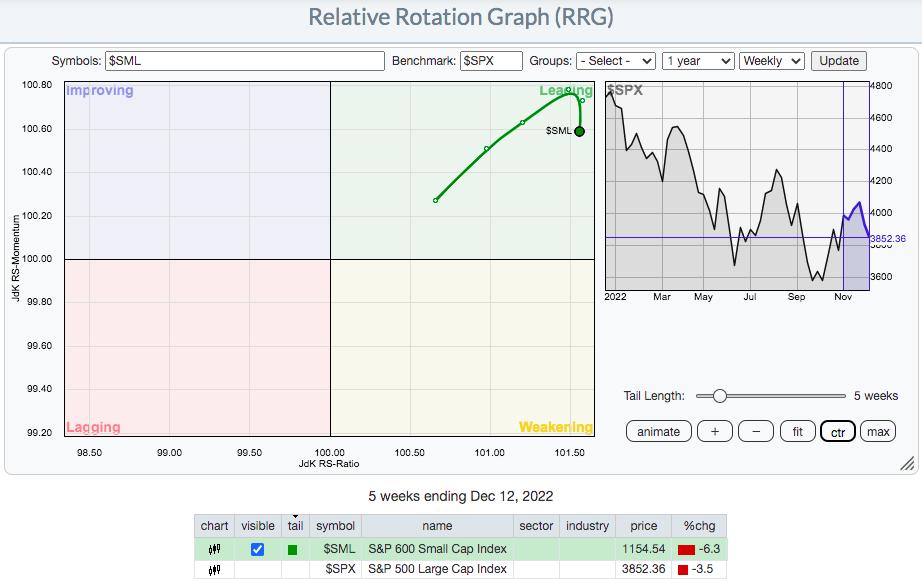Toggle the max view button
The width and height of the screenshot is (922, 583).
878,432
